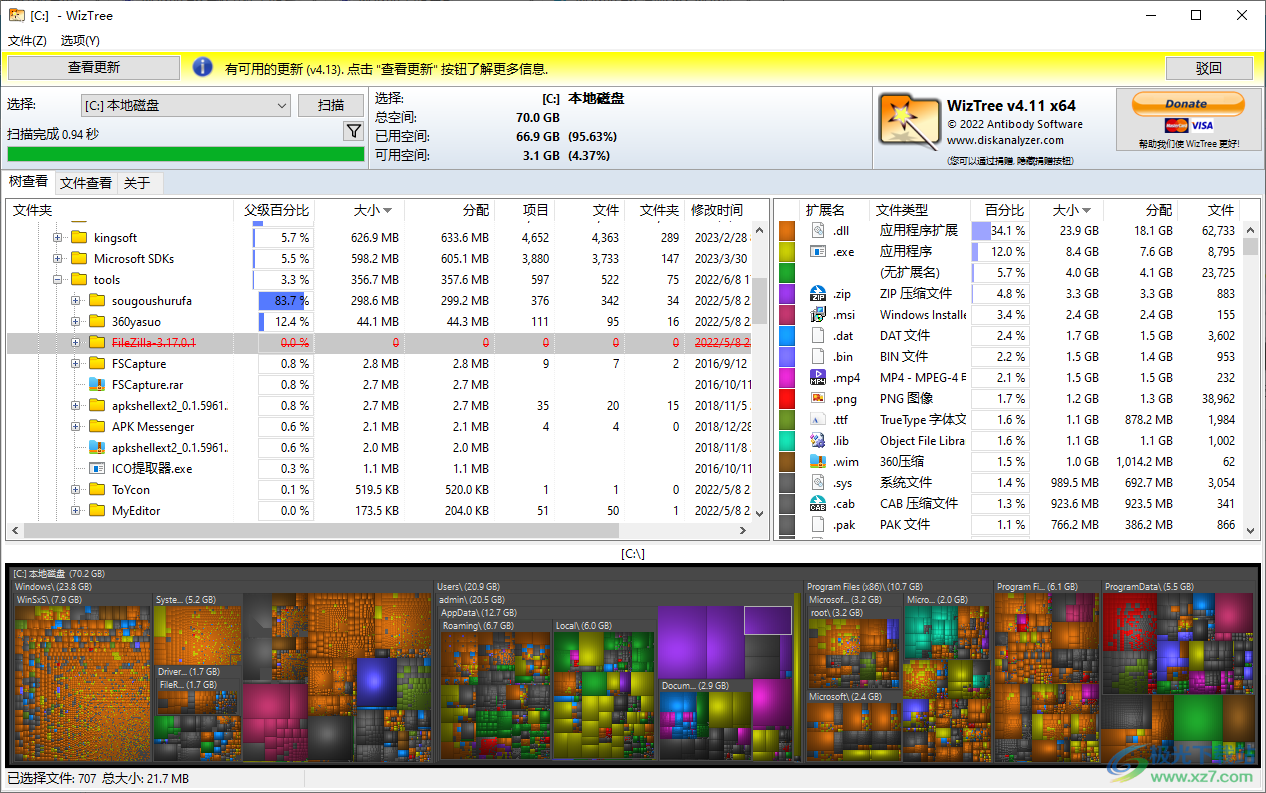The height and width of the screenshot is (793, 1266).
Task: Expand the 360yasuo folder node
Action: [76, 321]
